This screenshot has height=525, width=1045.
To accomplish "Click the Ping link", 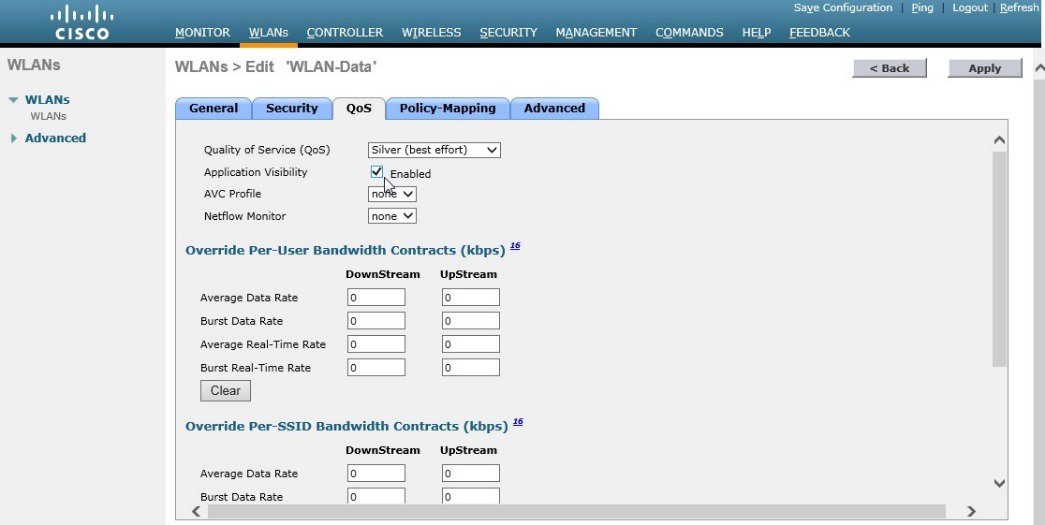I will tap(922, 8).
